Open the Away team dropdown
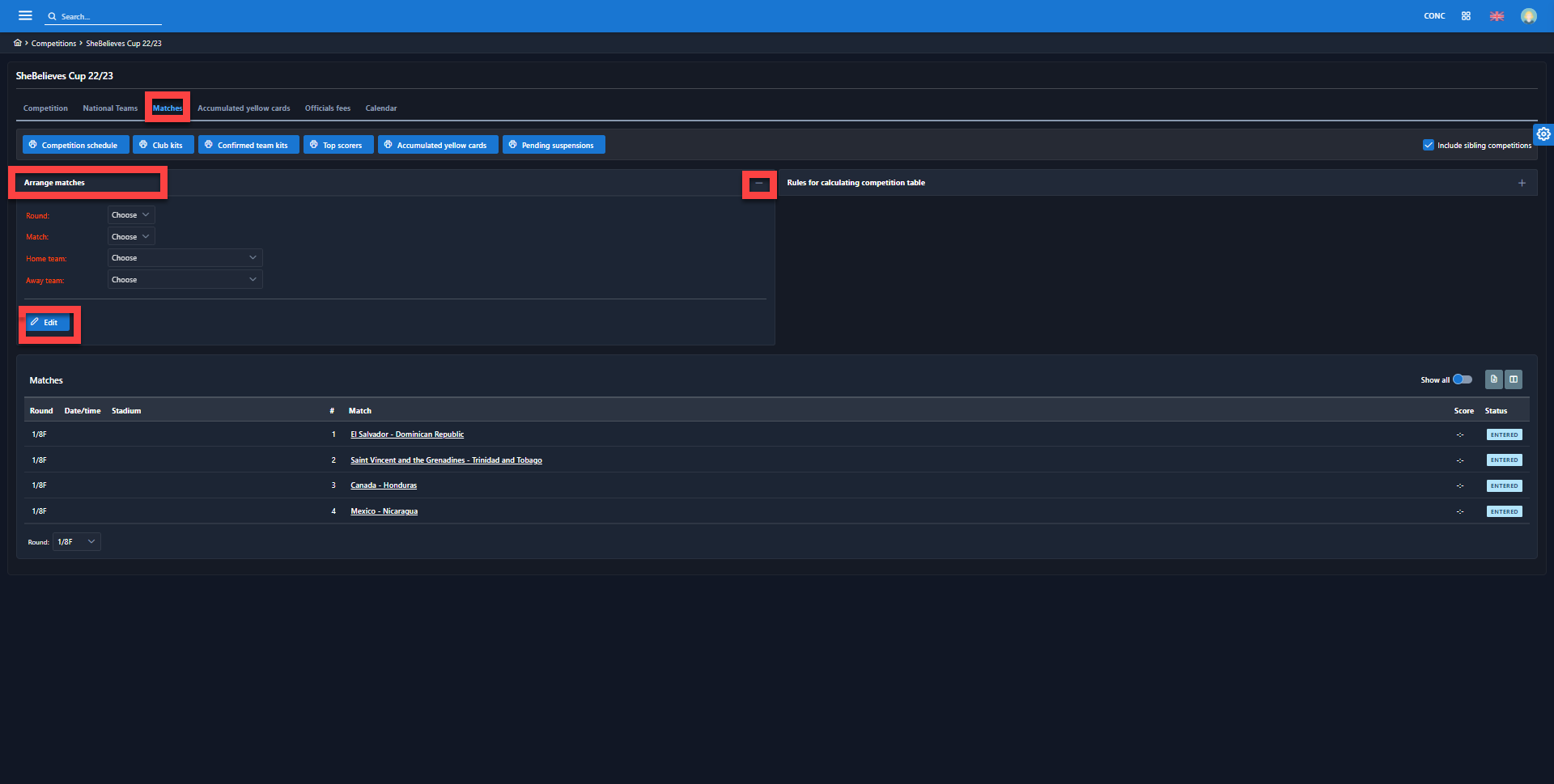Screen dimensions: 1554x784 tap(185, 280)
